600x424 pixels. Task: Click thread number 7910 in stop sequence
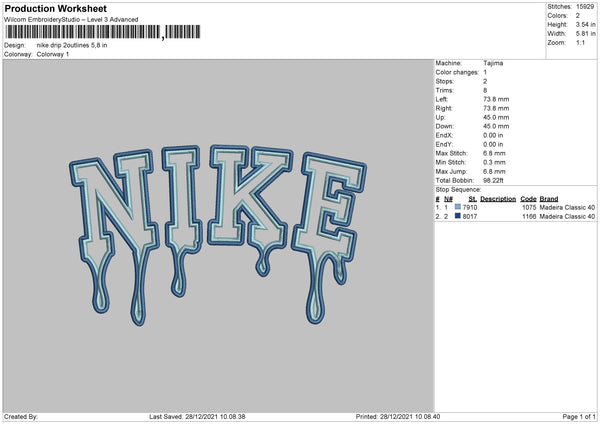[x=470, y=207]
